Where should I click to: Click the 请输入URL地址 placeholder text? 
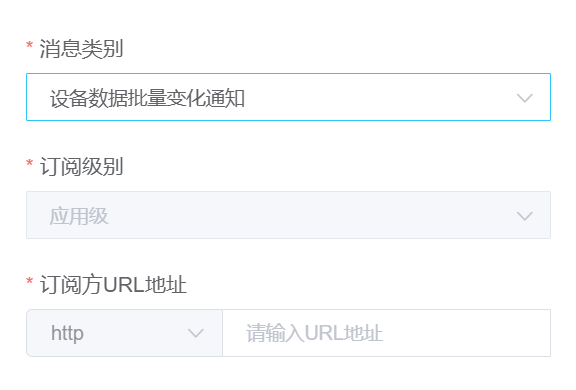314,333
